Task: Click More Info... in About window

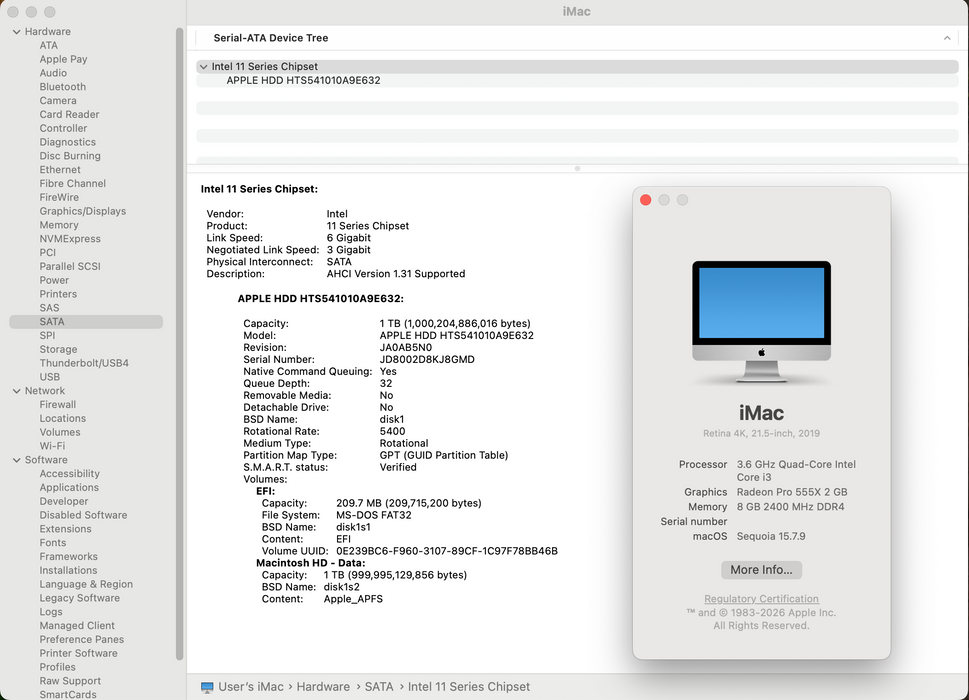Action: pyautogui.click(x=761, y=570)
